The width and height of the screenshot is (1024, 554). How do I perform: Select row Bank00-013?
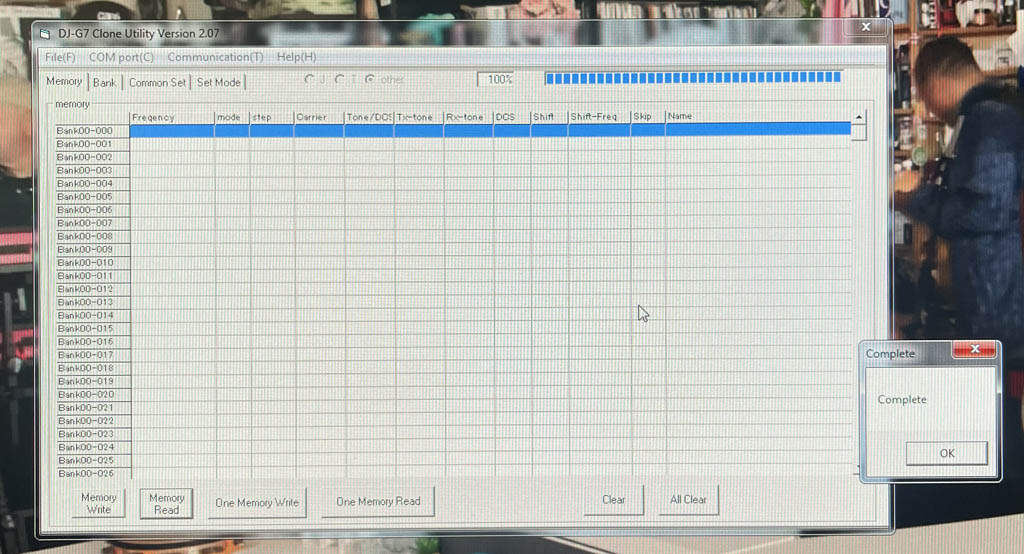click(93, 302)
